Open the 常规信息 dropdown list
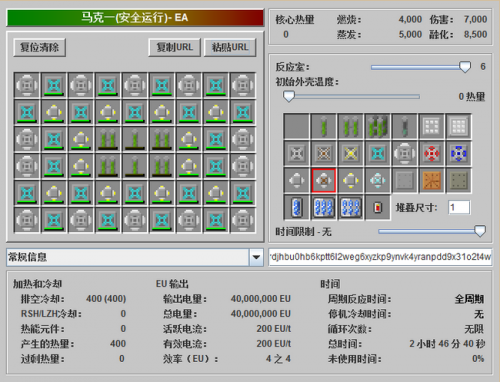 tap(256, 257)
